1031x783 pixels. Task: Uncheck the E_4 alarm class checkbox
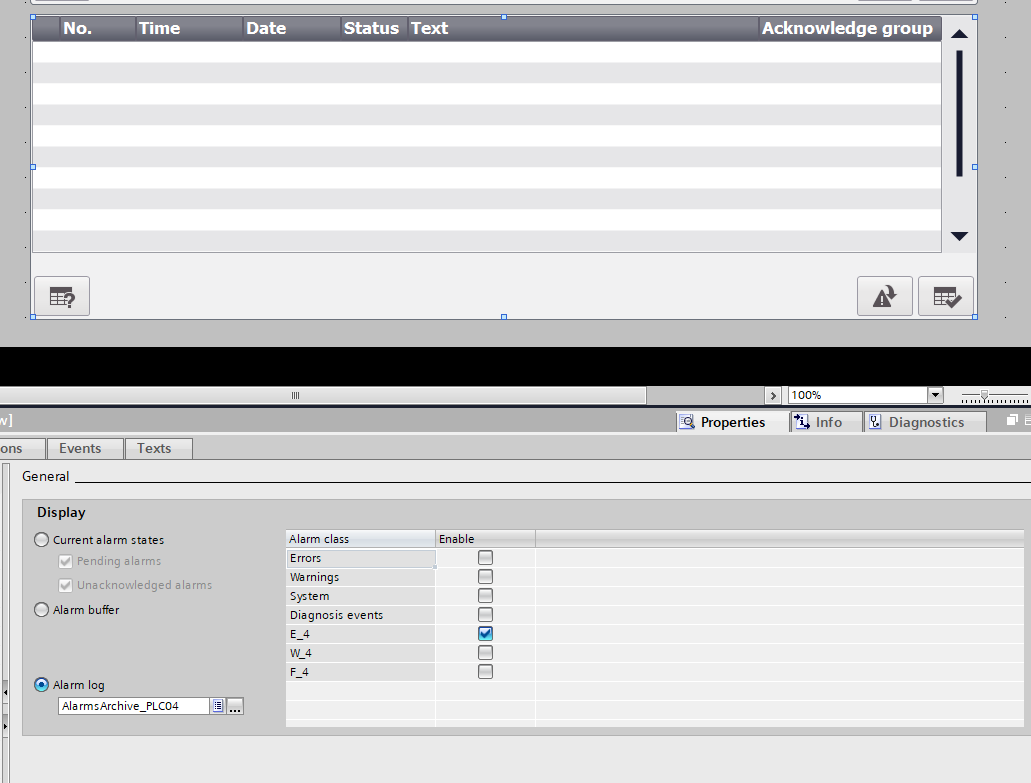[485, 634]
